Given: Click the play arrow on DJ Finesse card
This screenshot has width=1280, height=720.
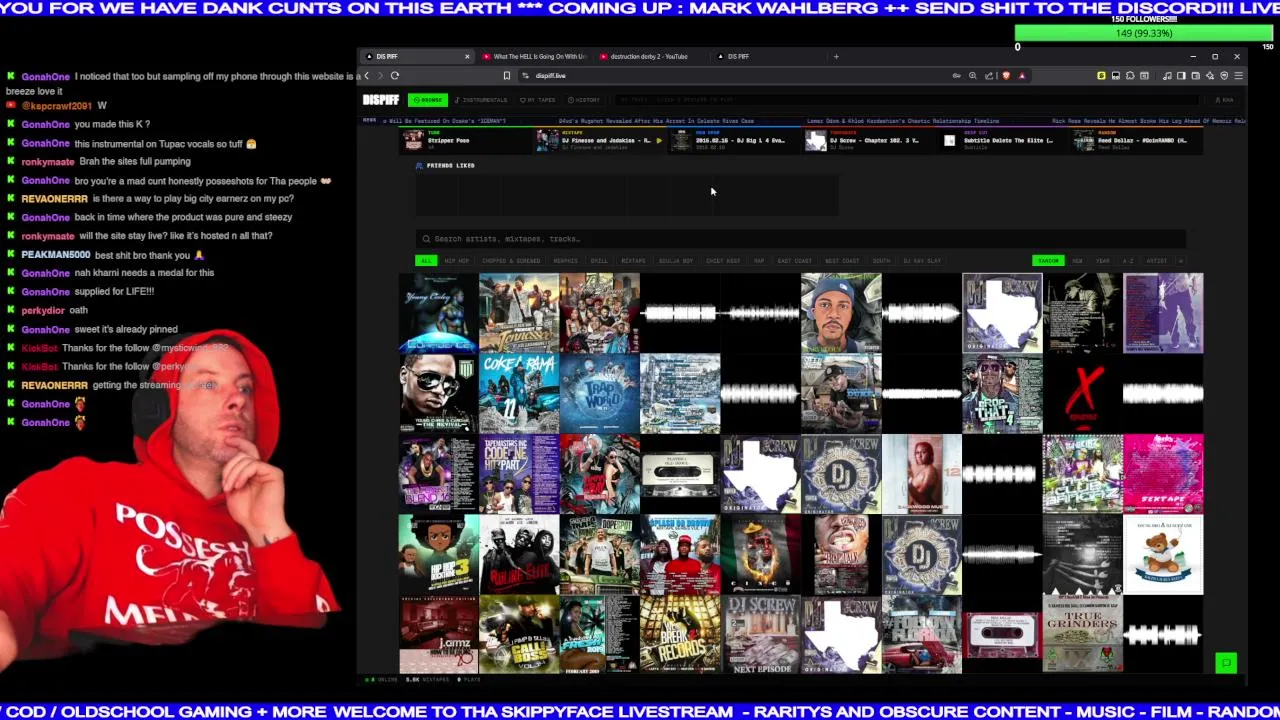Looking at the screenshot, I should [658, 141].
